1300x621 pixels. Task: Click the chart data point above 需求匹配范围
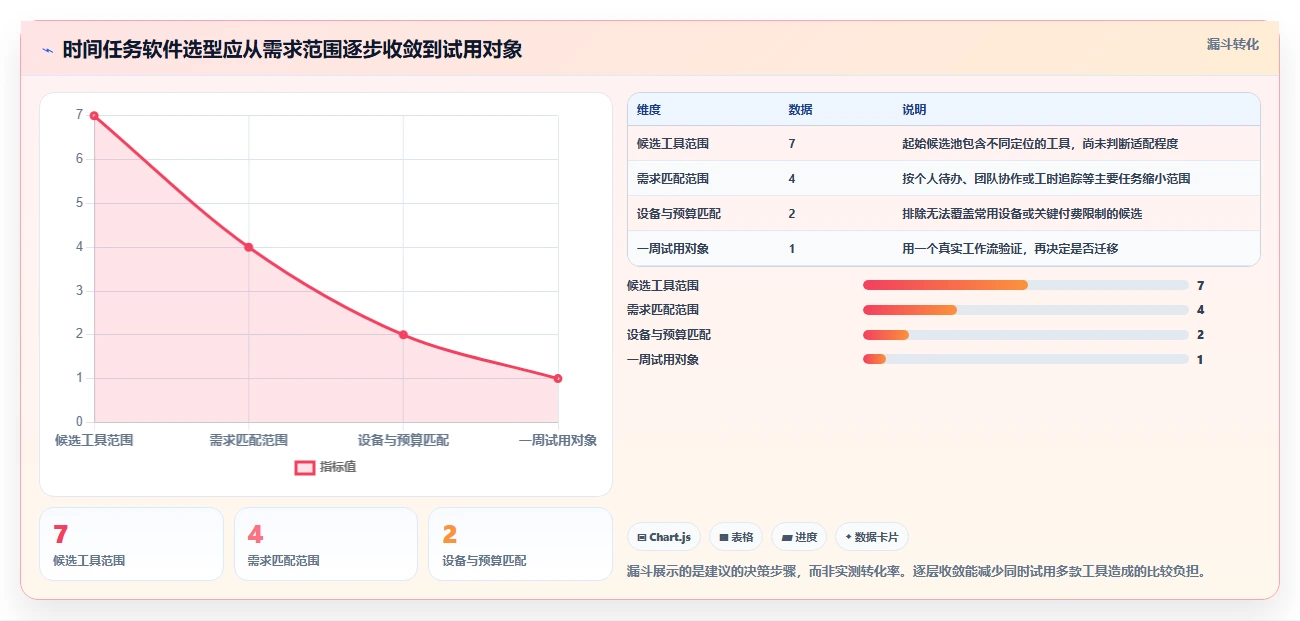click(x=249, y=247)
